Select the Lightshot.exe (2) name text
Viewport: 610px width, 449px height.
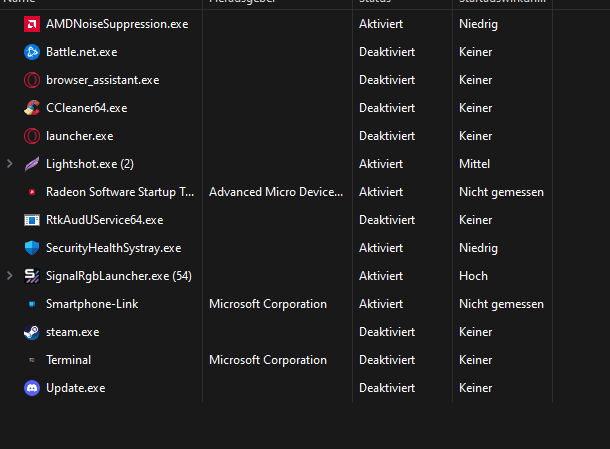pyautogui.click(x=90, y=164)
